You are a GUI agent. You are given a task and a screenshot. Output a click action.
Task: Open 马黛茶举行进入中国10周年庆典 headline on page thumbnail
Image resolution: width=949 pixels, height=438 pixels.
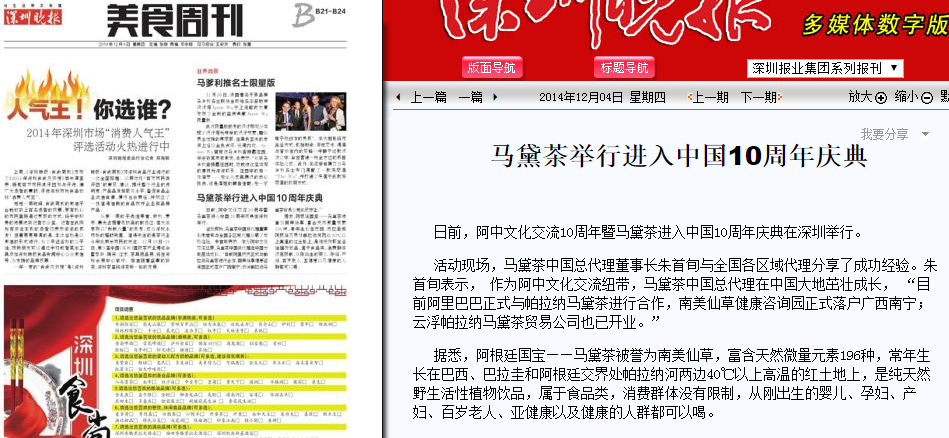coord(260,198)
